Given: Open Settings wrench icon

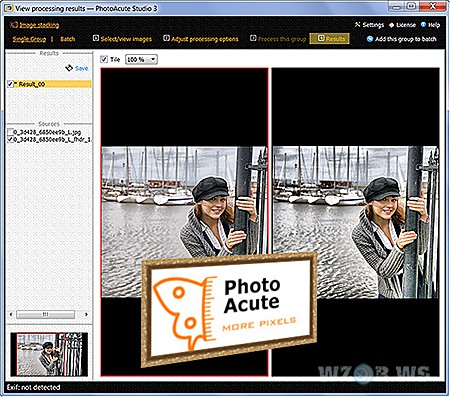Looking at the screenshot, I should 358,25.
